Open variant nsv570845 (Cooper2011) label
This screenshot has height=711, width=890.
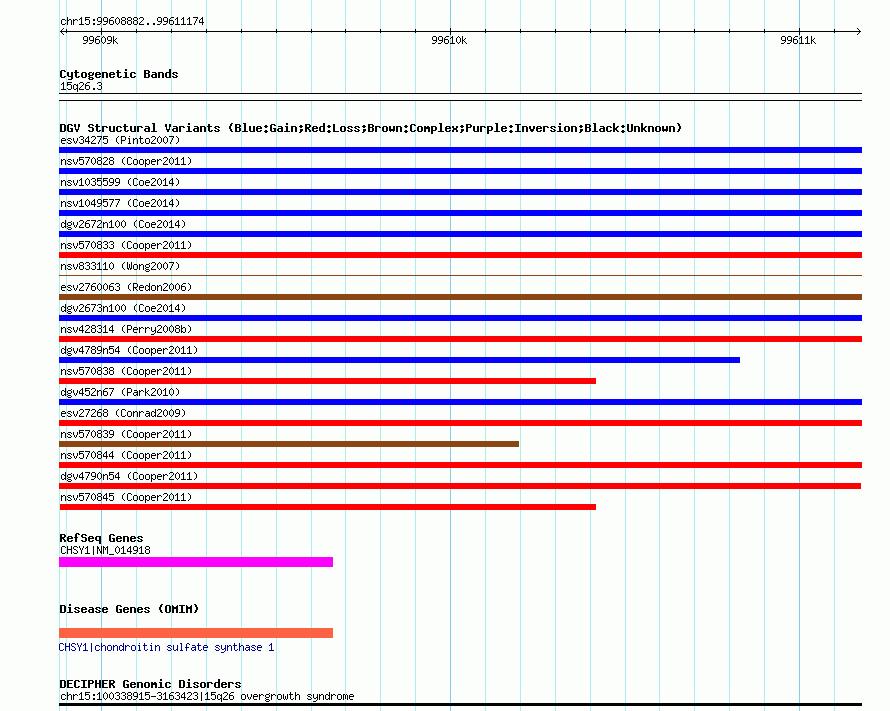point(126,497)
